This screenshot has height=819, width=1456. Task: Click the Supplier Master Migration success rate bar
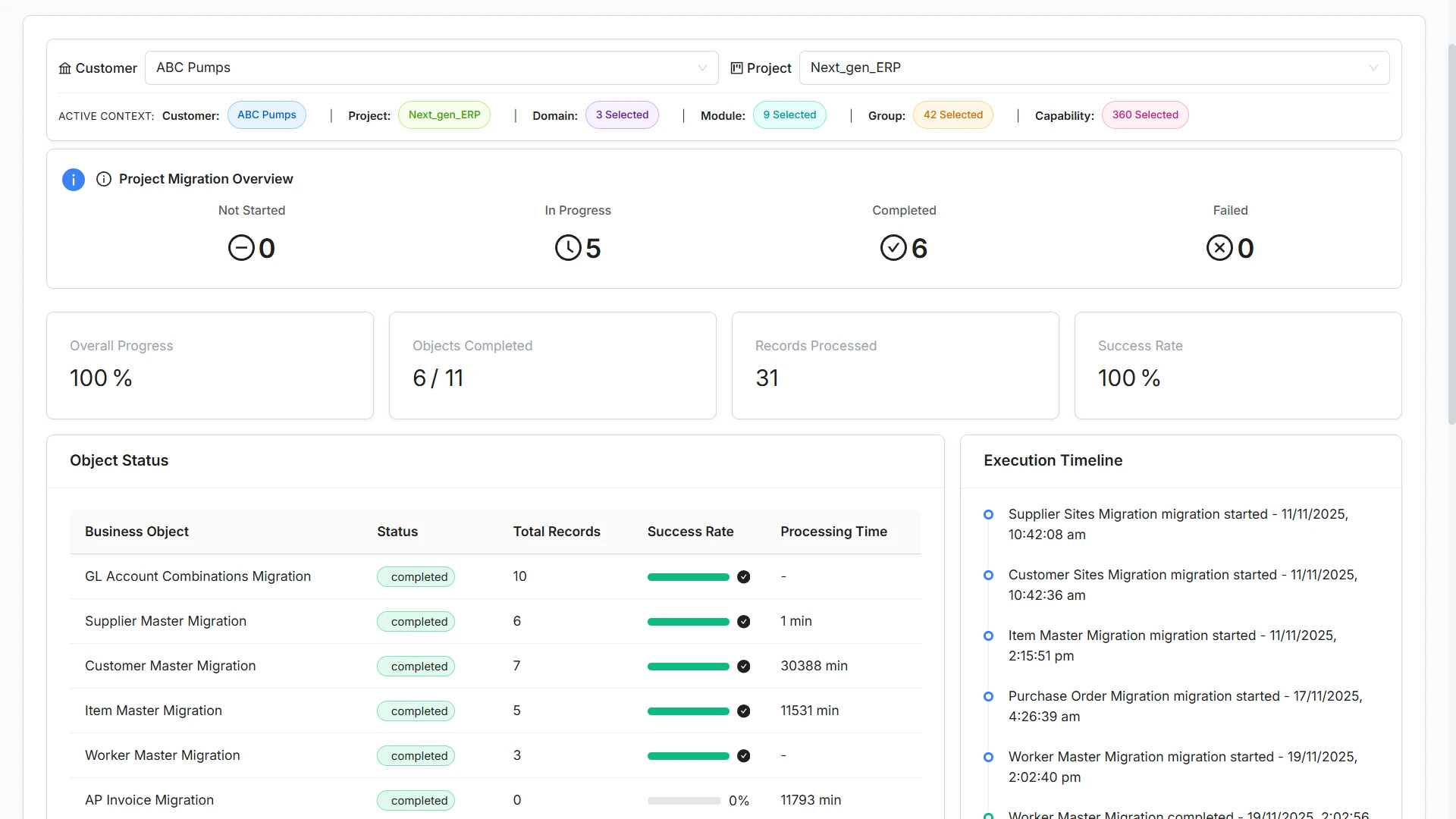(689, 622)
